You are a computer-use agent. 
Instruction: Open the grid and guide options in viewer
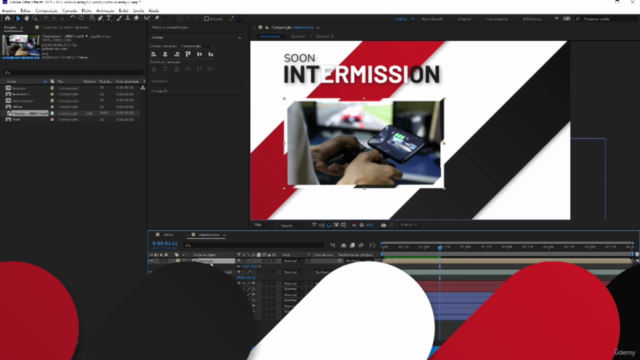point(343,225)
